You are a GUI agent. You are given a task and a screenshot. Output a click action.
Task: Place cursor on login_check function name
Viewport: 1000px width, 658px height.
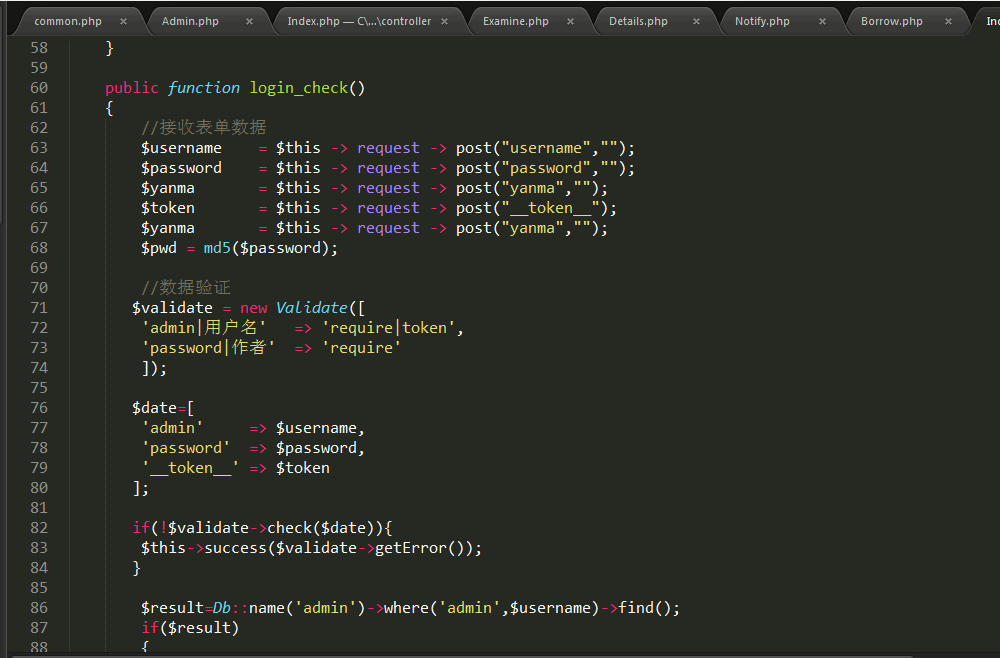pos(298,88)
